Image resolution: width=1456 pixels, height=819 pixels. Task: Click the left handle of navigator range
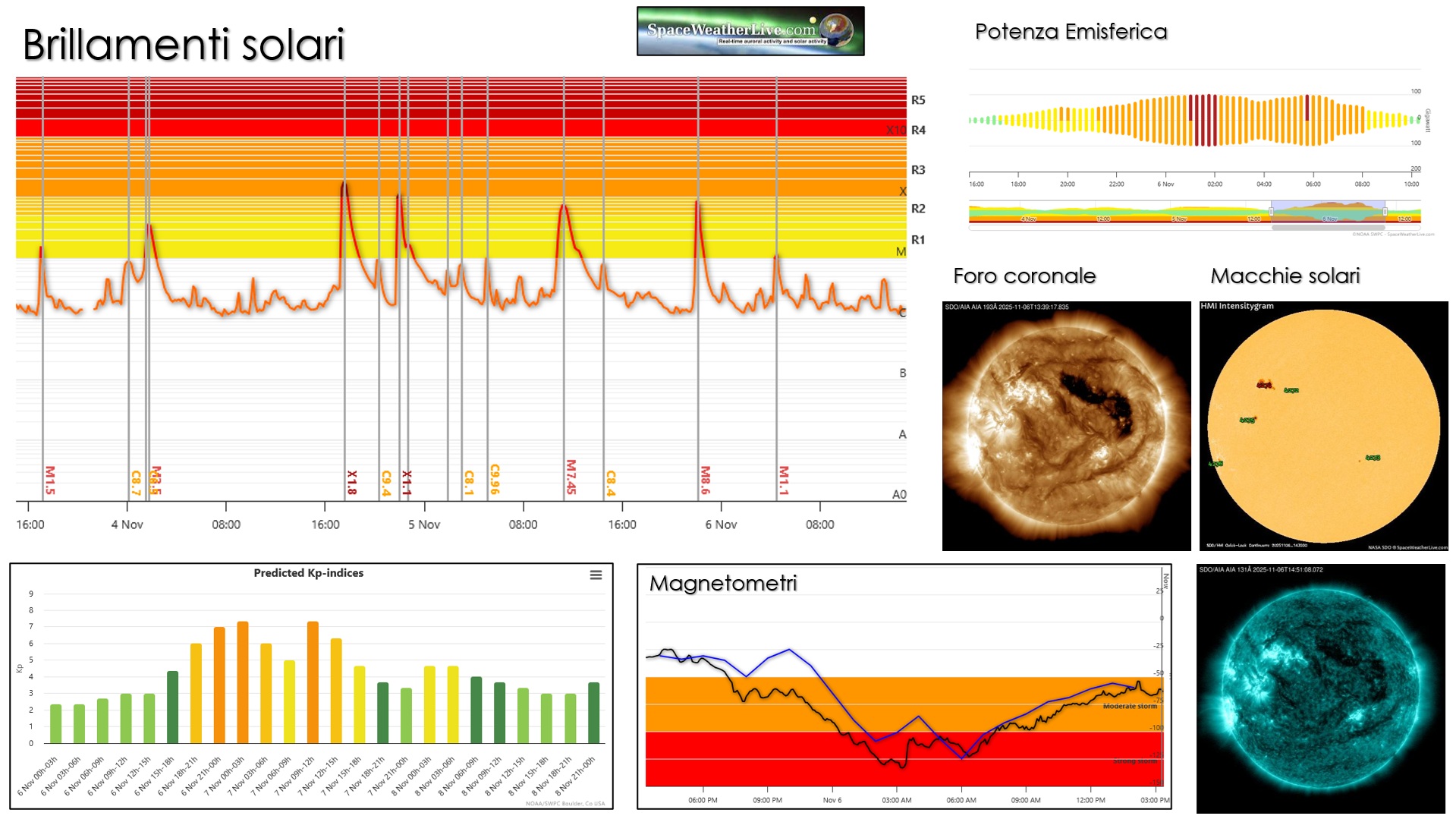pos(1271,212)
